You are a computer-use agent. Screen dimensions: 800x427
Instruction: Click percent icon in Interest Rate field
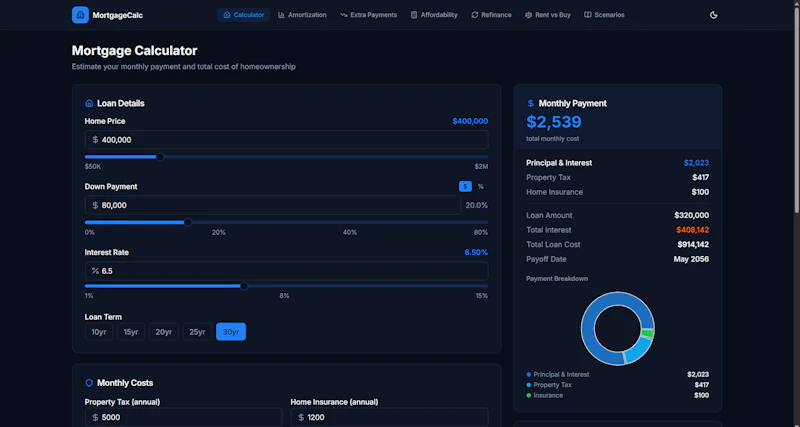point(95,271)
